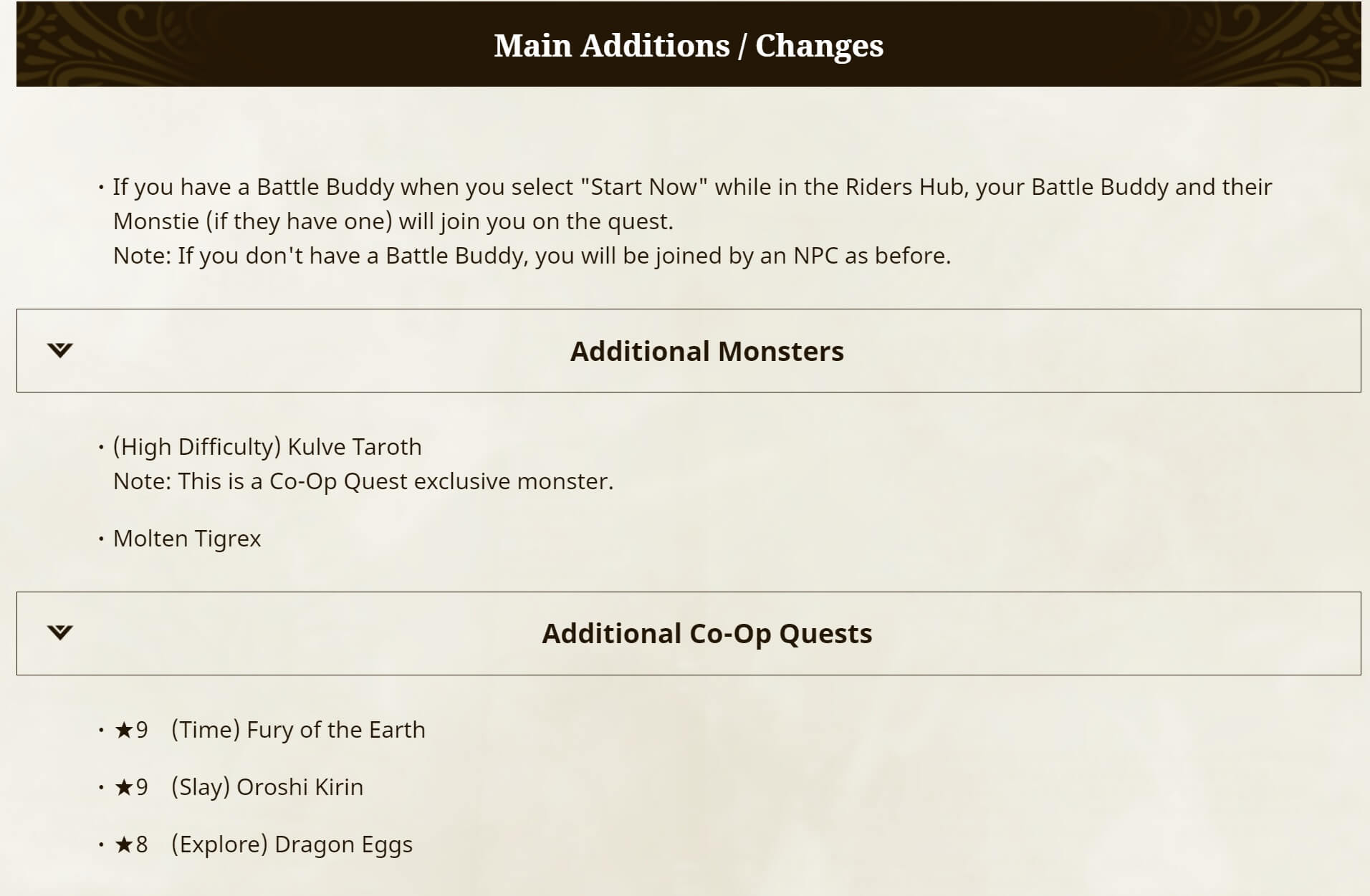Screen dimensions: 1370x896
Task: Click the star icon beside Oroshi Kirin
Action: click(x=124, y=787)
